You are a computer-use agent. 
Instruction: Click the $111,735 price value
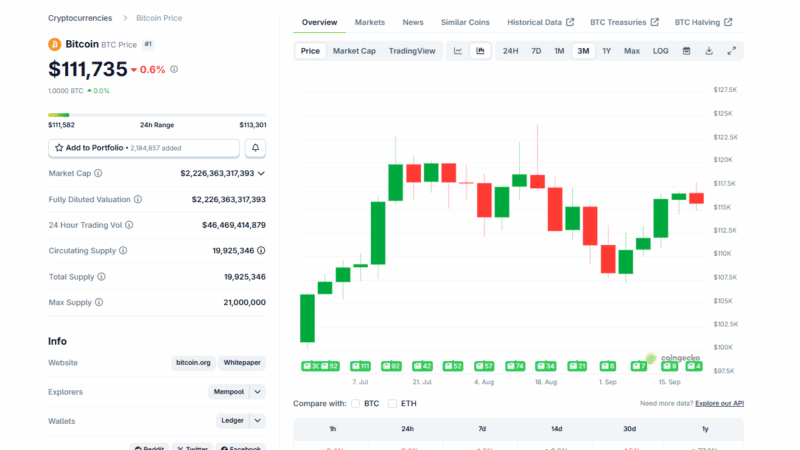[x=88, y=69]
